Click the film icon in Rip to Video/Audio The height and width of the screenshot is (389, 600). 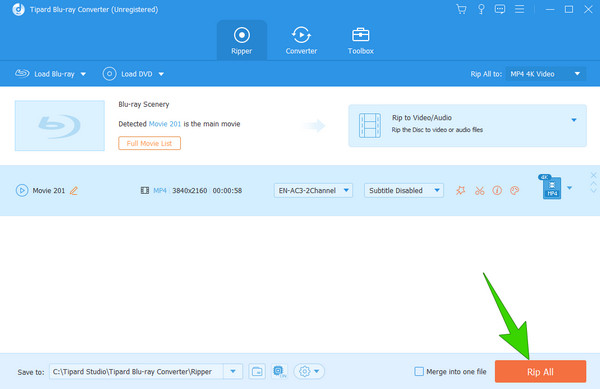(x=370, y=125)
